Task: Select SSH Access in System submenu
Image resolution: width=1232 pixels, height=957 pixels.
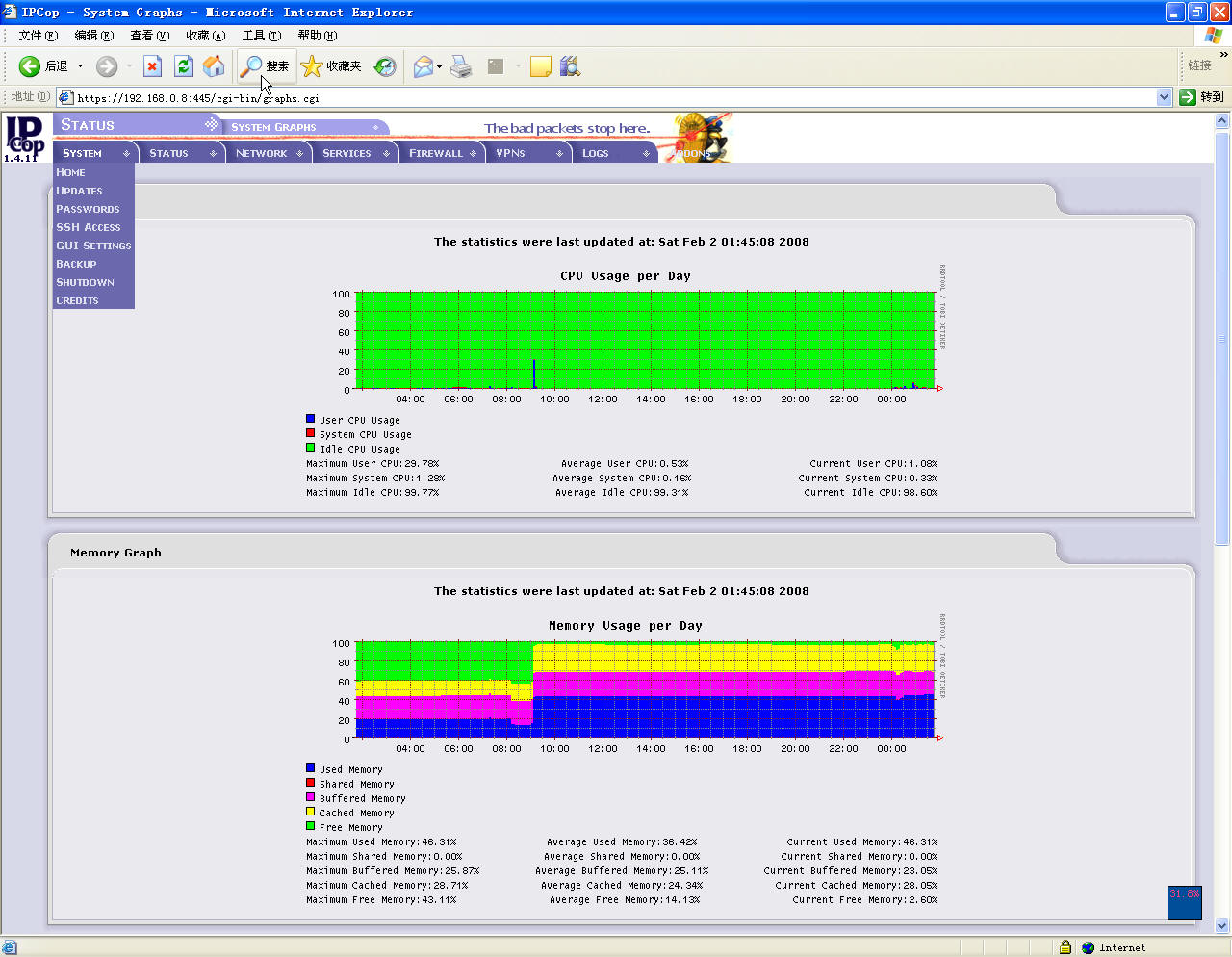Action: click(89, 227)
